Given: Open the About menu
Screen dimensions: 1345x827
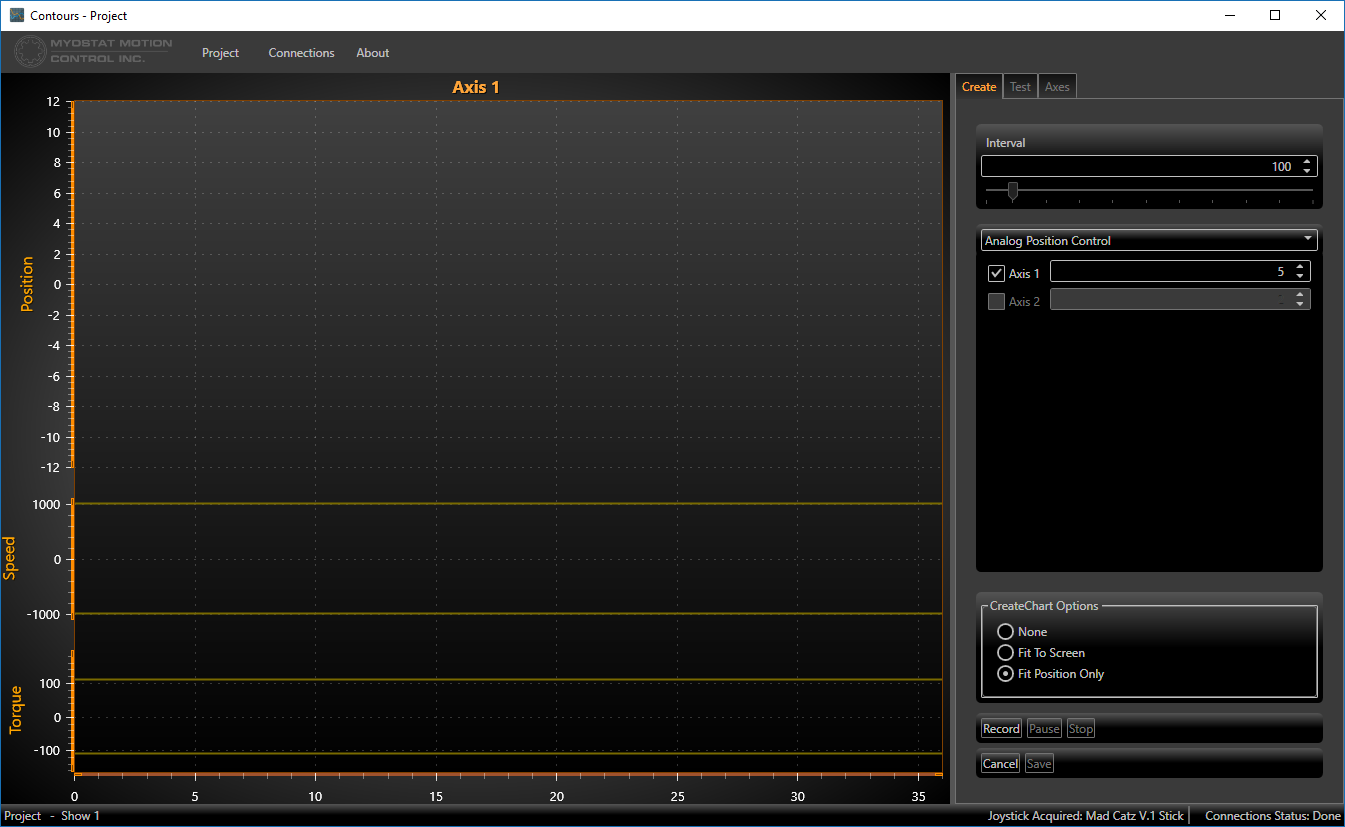Looking at the screenshot, I should [x=372, y=53].
